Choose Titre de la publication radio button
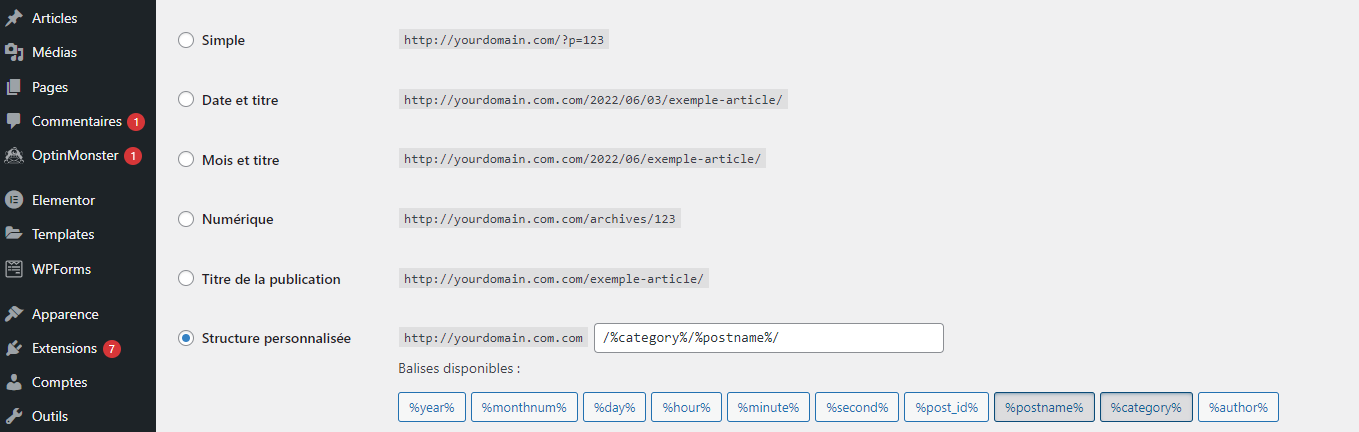This screenshot has height=432, width=1359. click(185, 279)
